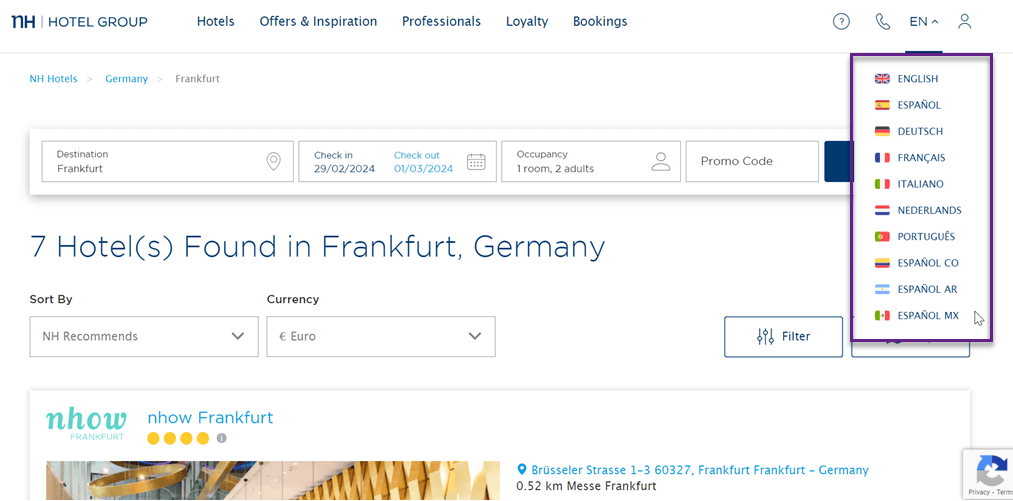Viewport: 1013px width, 501px height.
Task: Click the Mexican flag icon
Action: click(x=882, y=315)
